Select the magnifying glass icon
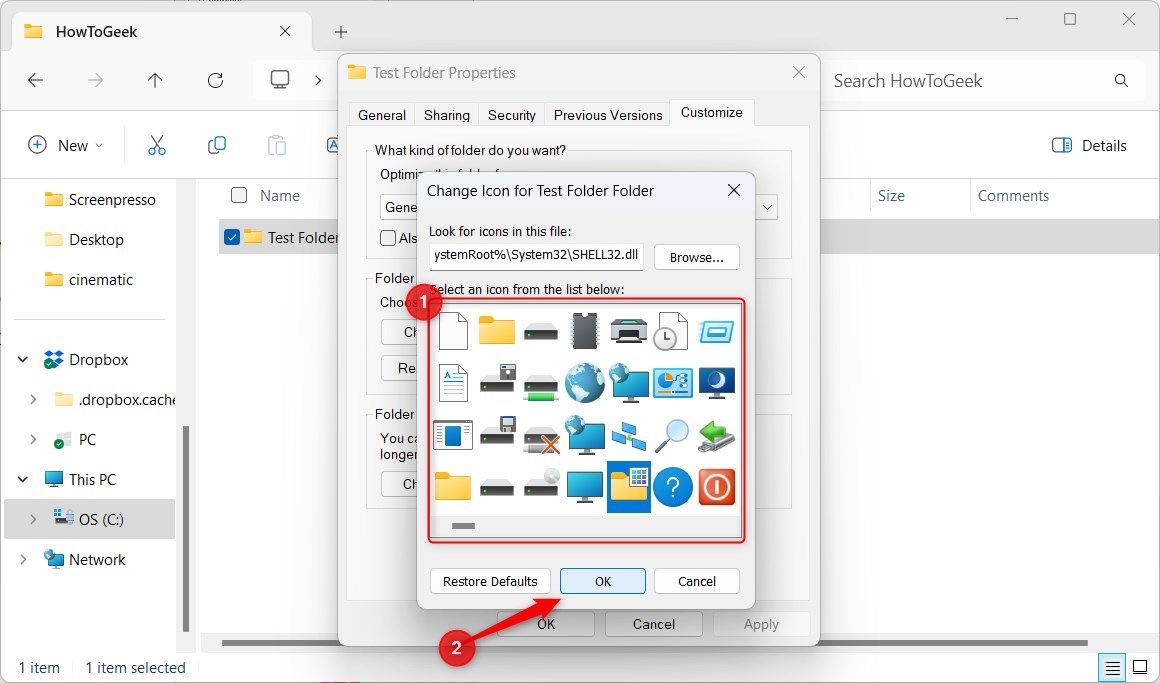The width and height of the screenshot is (1160, 683). (671, 435)
